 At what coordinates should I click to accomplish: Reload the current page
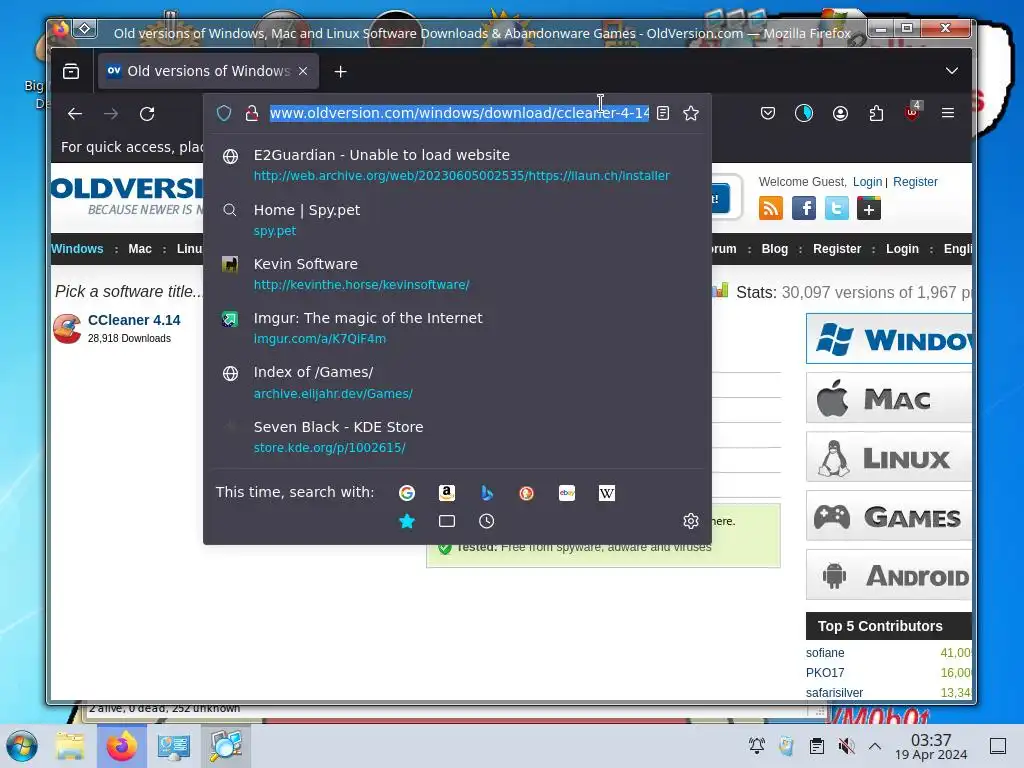[x=147, y=114]
